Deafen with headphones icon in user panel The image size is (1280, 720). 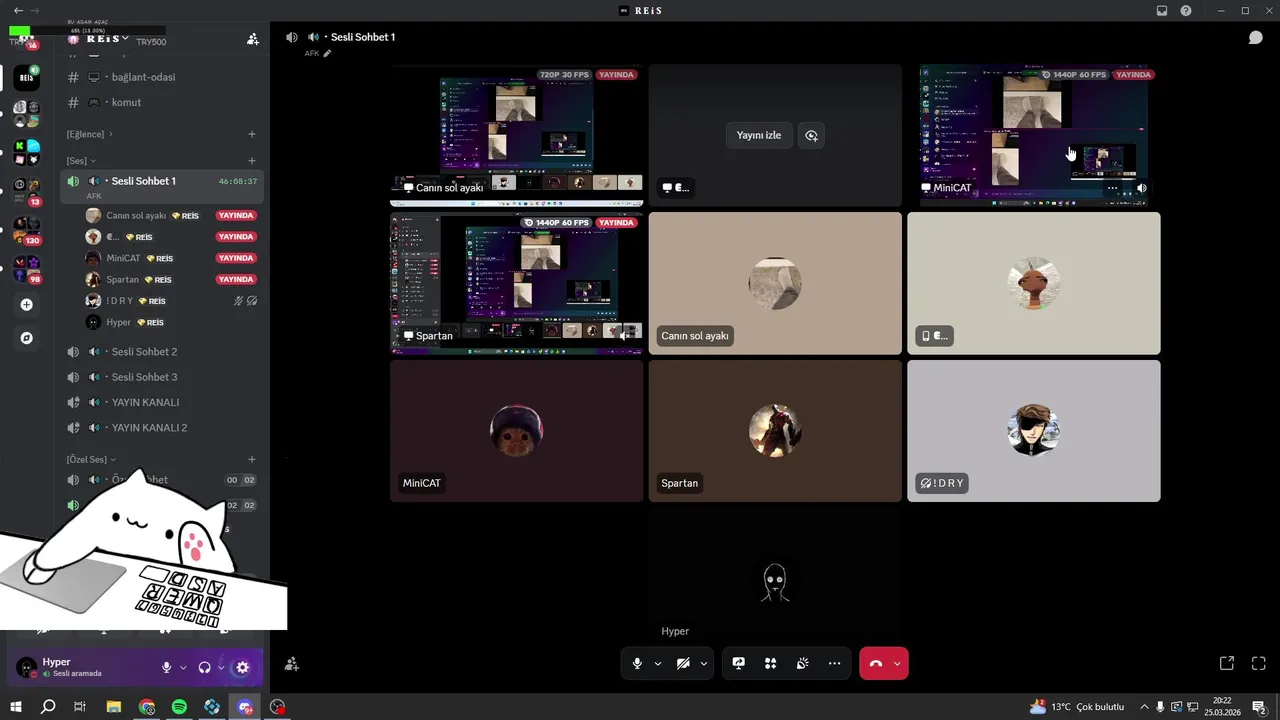(x=205, y=667)
